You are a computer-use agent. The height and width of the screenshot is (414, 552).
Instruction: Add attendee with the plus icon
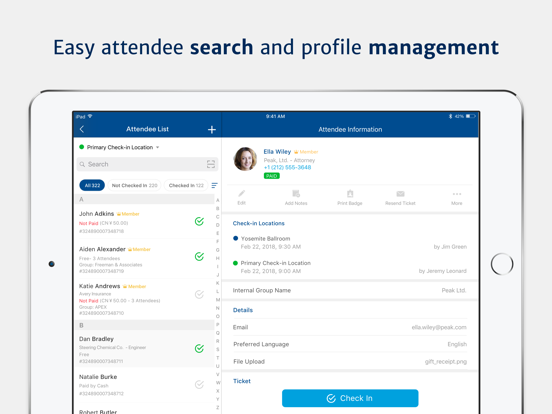point(212,130)
